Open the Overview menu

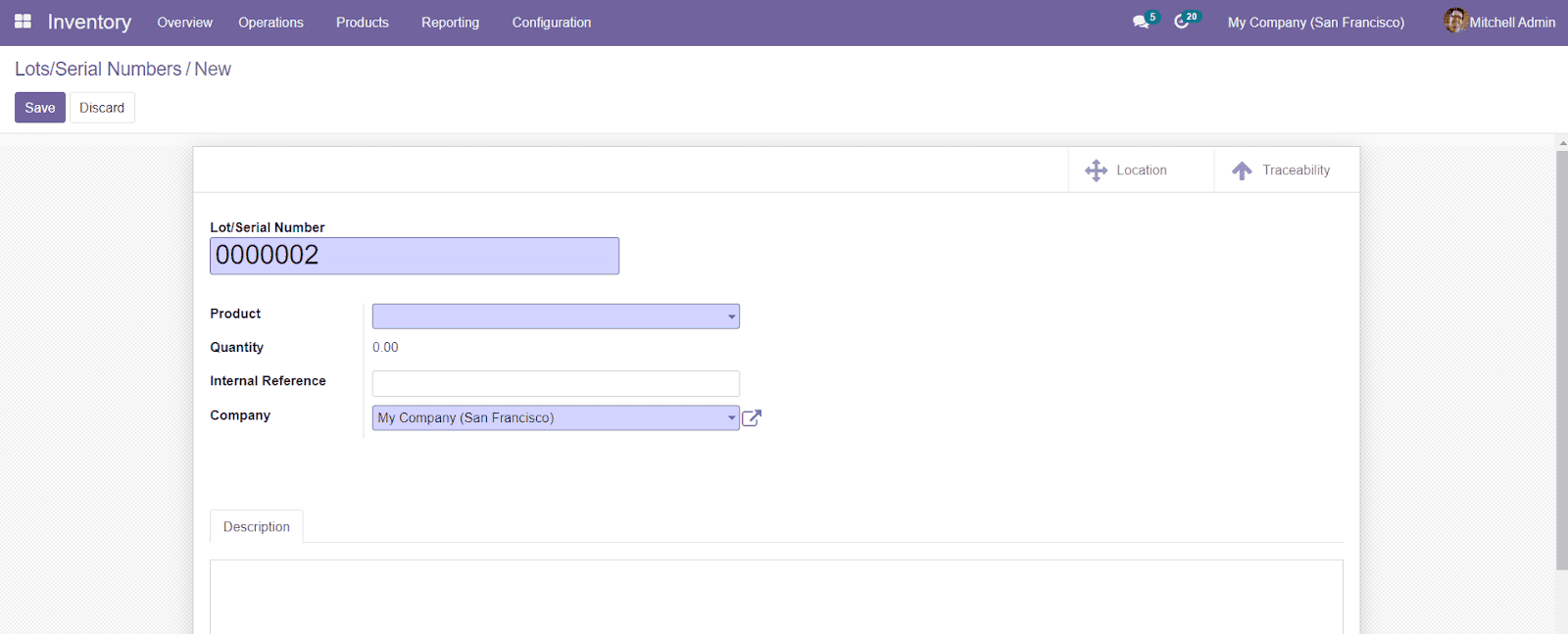(184, 23)
